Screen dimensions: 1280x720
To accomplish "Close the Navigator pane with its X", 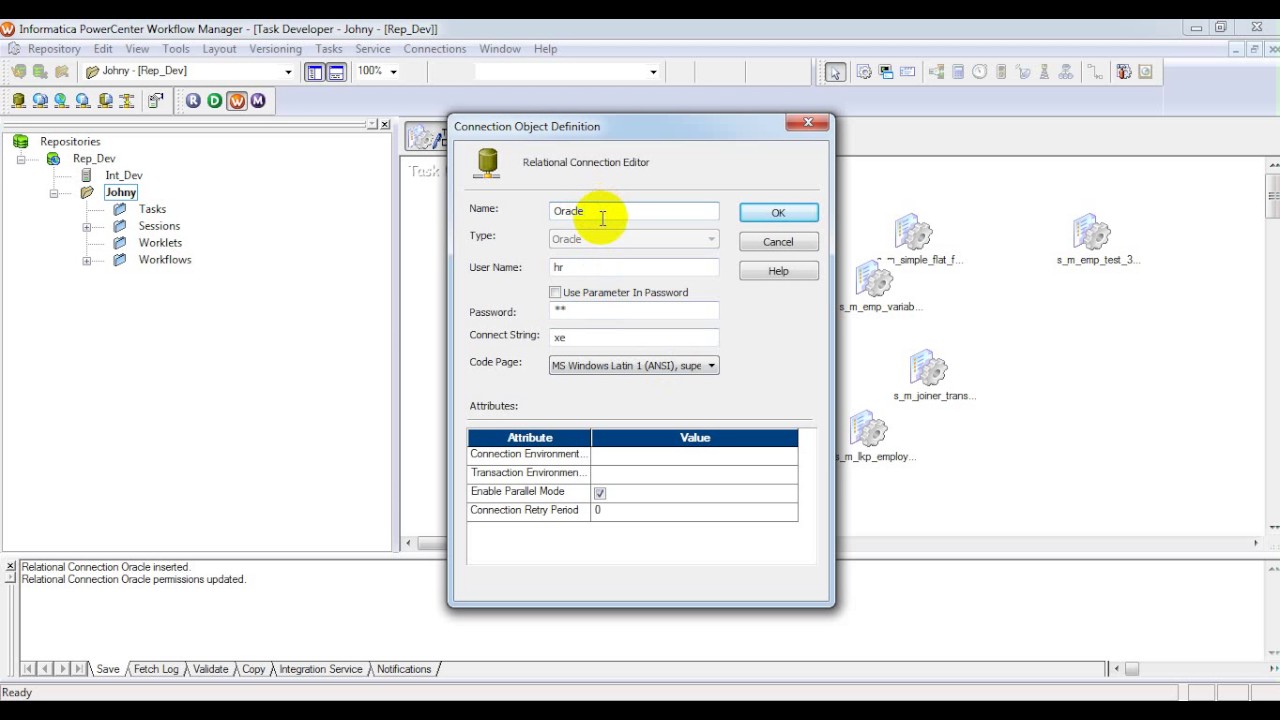I will click(x=385, y=124).
